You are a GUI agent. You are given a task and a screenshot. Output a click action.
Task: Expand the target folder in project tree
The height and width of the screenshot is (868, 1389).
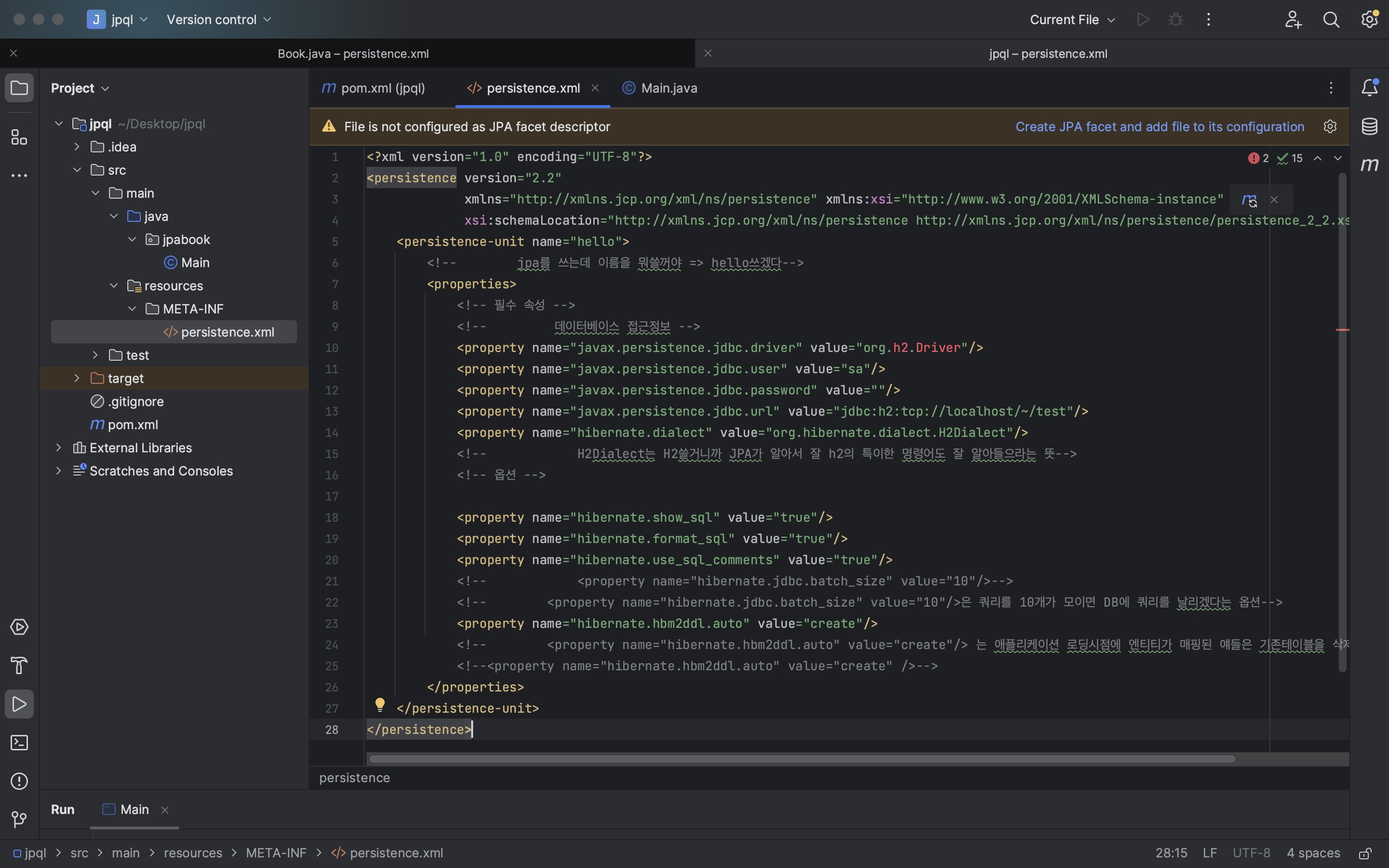pyautogui.click(x=77, y=379)
